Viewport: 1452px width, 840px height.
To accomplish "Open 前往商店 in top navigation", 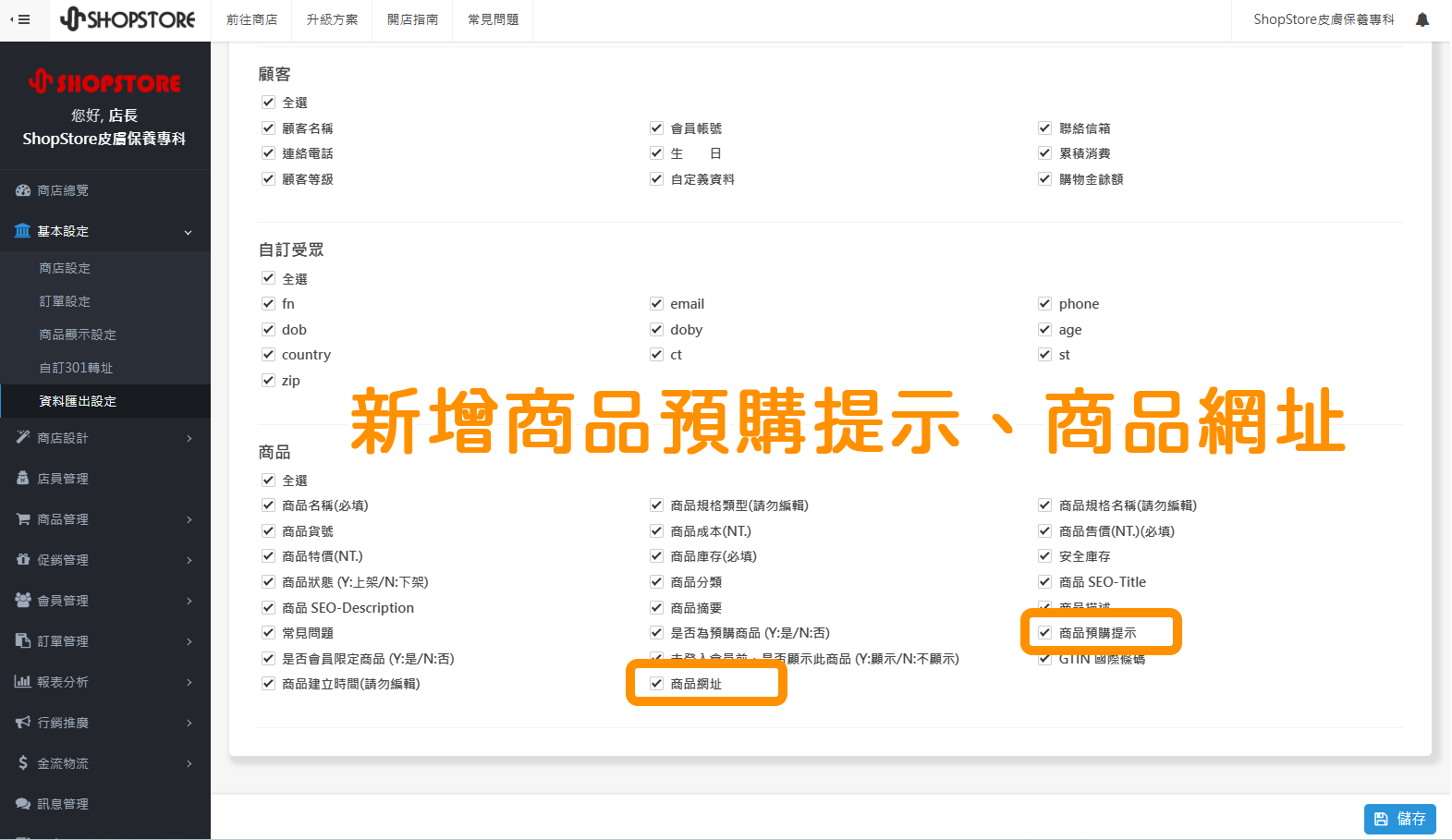I will (x=251, y=19).
